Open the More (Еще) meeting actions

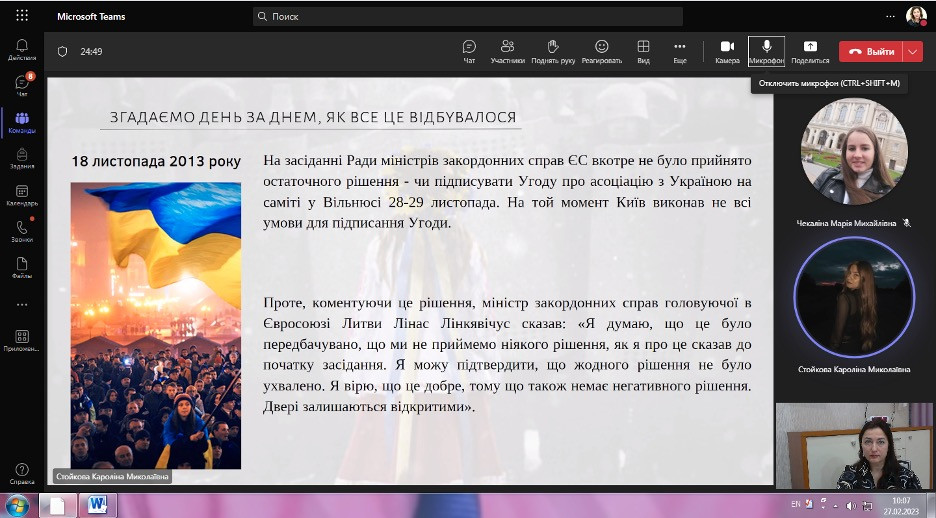[x=680, y=51]
